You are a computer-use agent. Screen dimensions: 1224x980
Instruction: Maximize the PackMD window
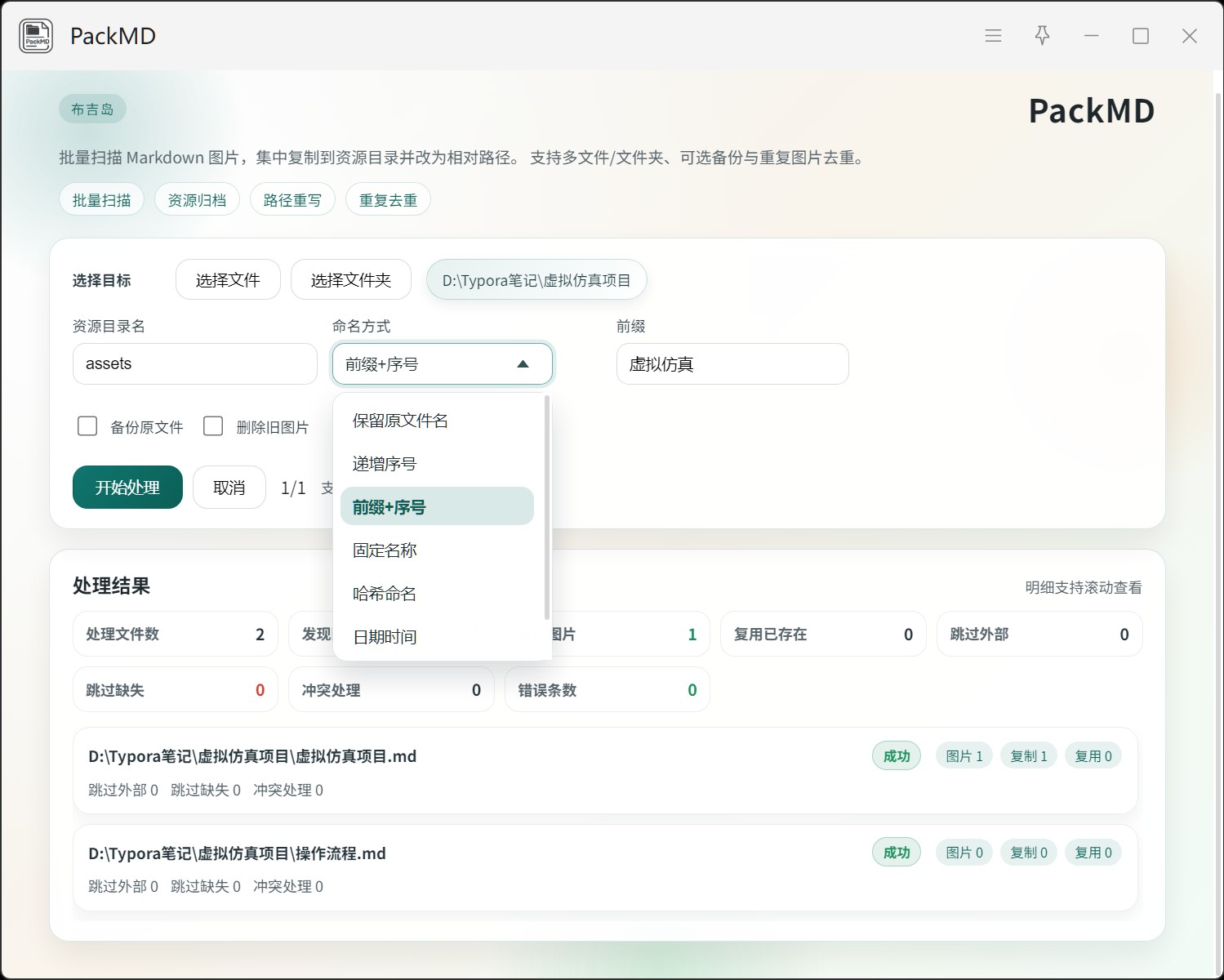pos(1141,36)
